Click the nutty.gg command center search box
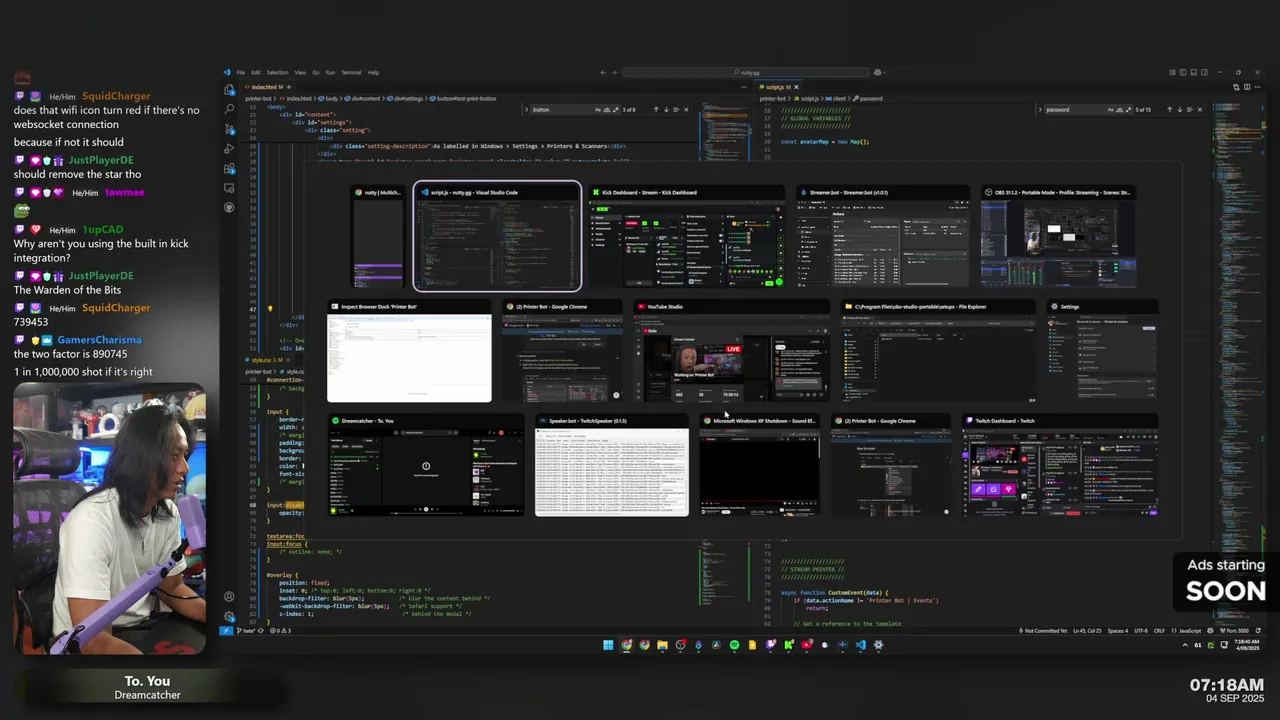Viewport: 1280px width, 720px height. point(746,72)
